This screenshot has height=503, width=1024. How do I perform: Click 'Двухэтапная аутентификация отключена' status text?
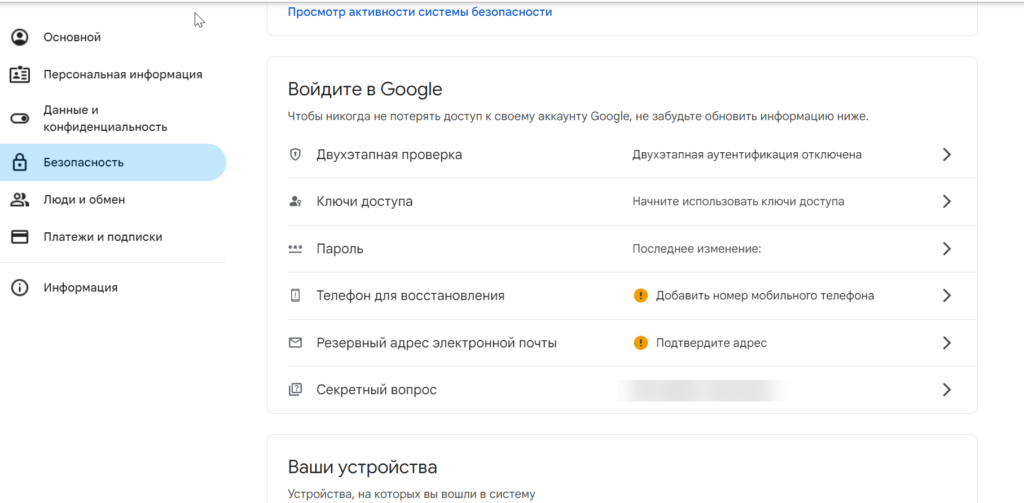pos(747,155)
